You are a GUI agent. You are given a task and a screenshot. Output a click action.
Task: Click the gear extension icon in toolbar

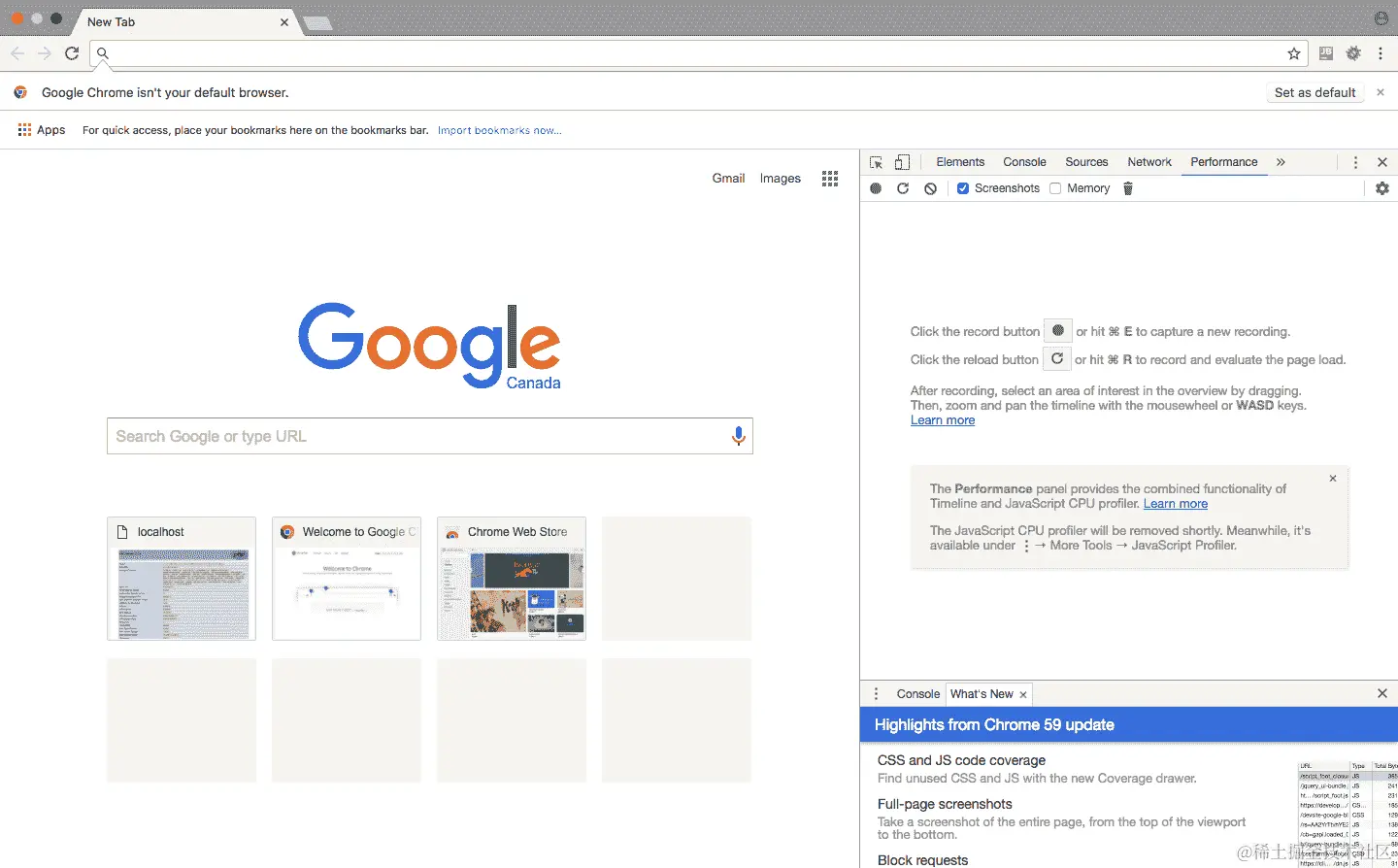click(1353, 53)
